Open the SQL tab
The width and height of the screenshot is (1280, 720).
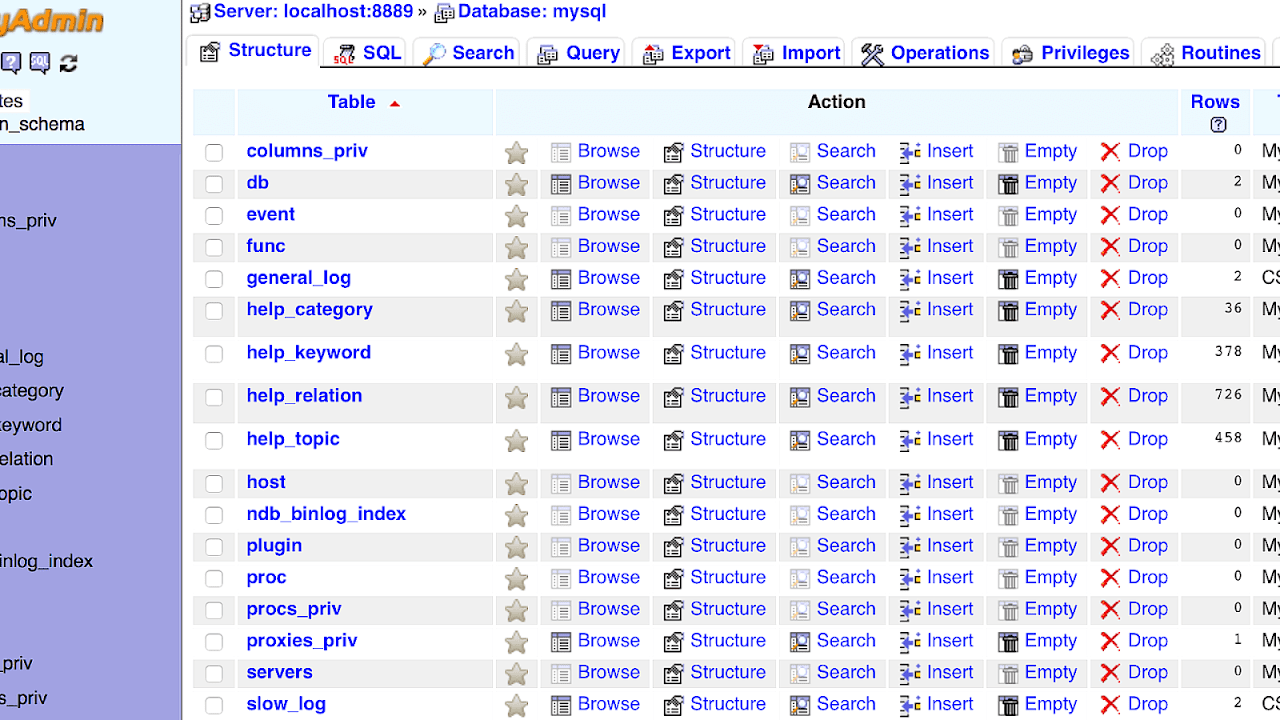click(367, 53)
